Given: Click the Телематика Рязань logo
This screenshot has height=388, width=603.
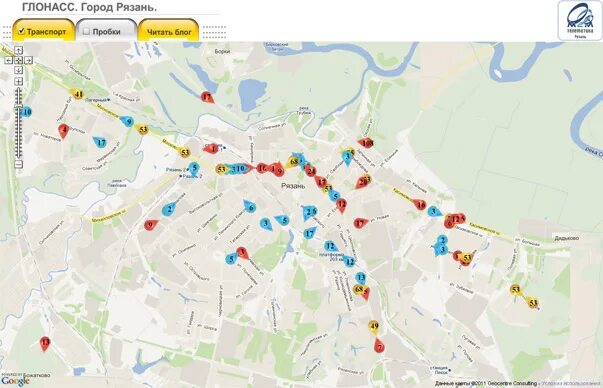Looking at the screenshot, I should tap(580, 20).
